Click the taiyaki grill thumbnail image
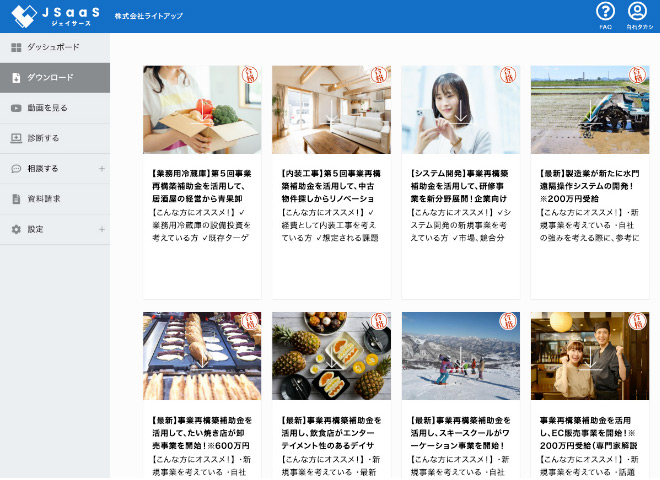The image size is (660, 480). (202, 356)
